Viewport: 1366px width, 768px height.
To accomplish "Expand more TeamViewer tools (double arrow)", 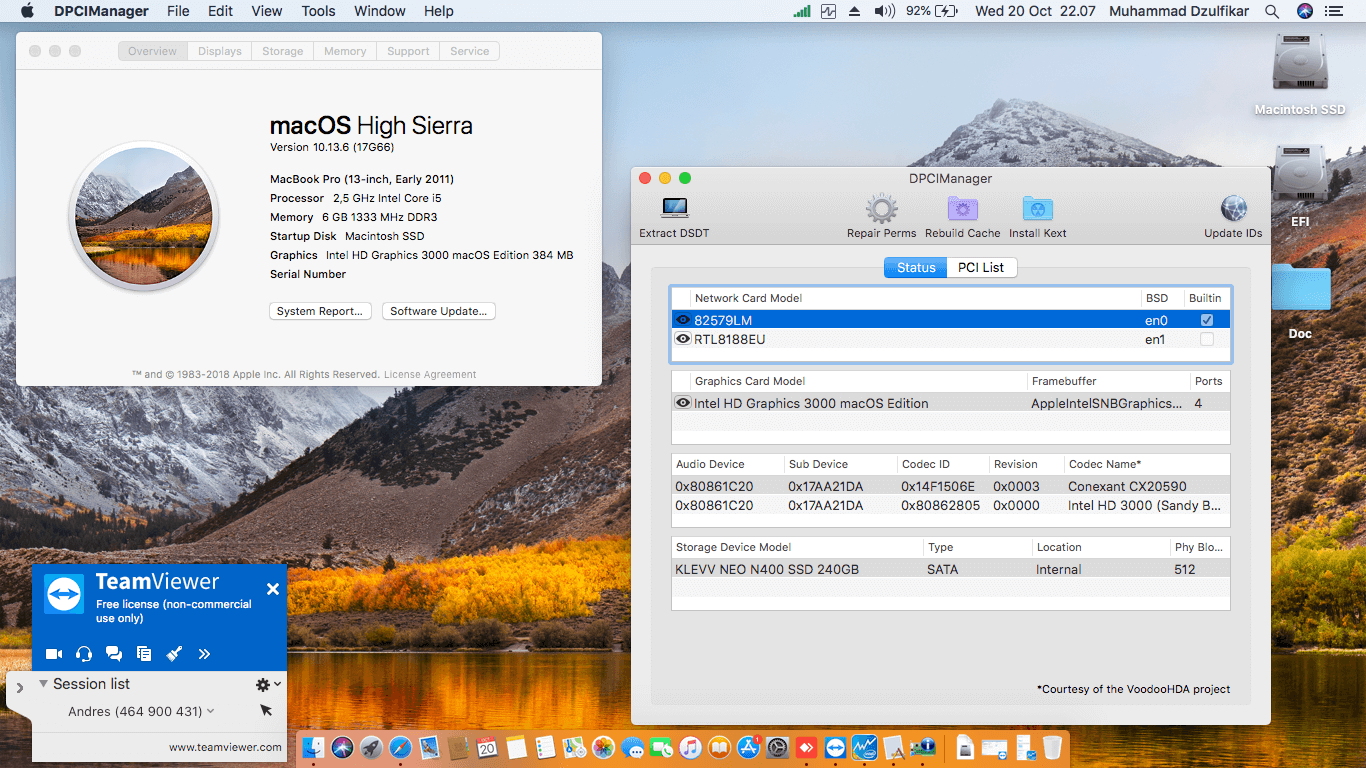I will tap(204, 654).
